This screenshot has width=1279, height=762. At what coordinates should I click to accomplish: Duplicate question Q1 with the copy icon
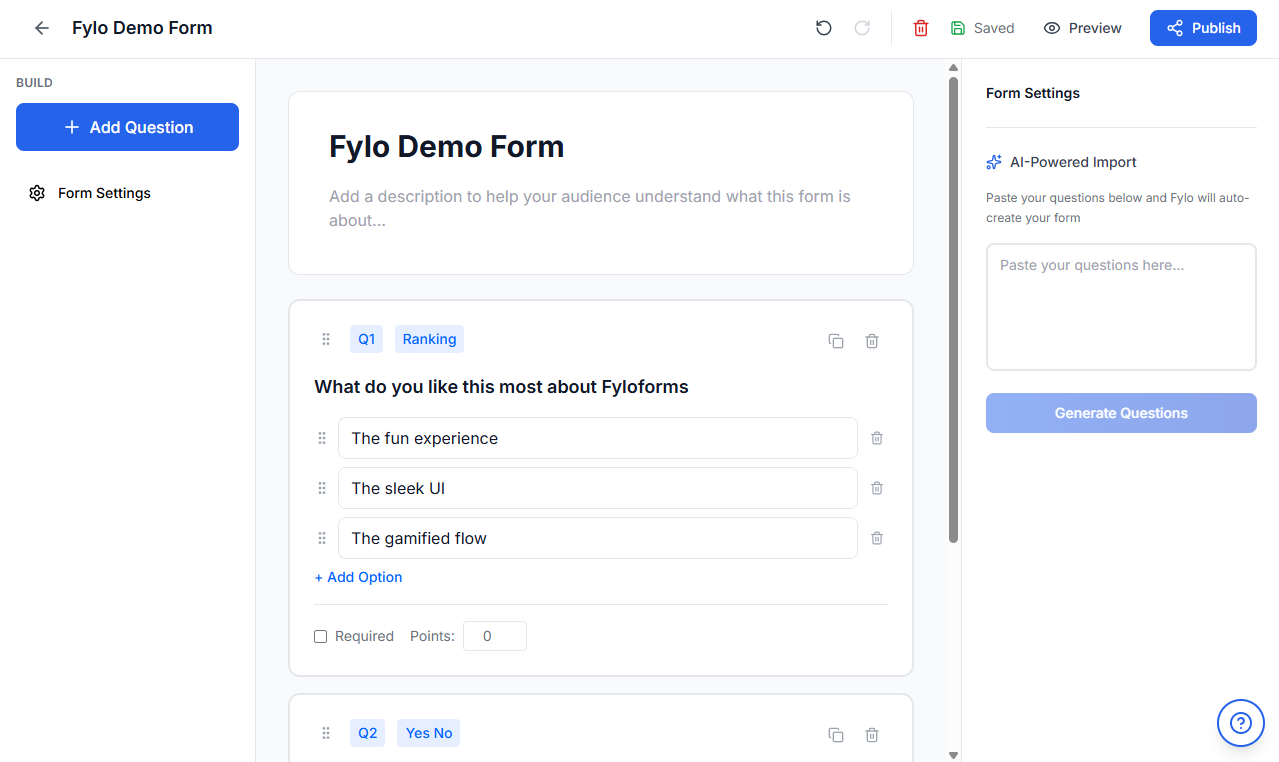click(835, 340)
